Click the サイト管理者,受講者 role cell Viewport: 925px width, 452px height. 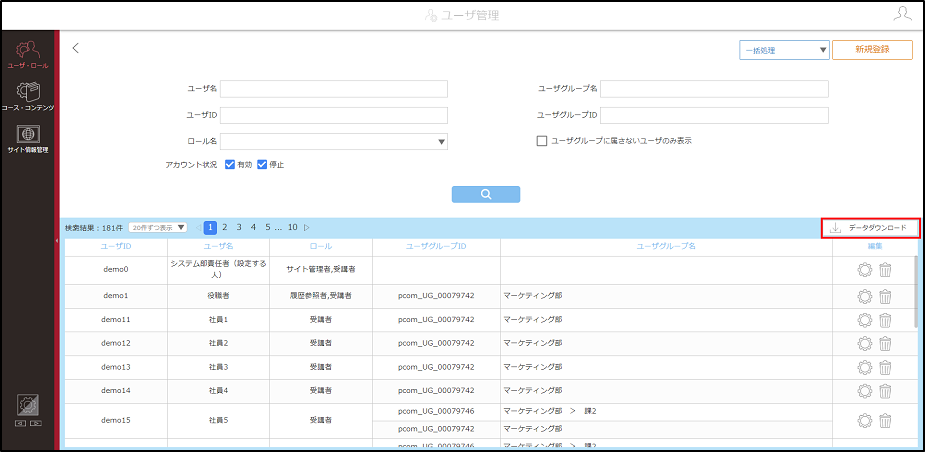[321, 270]
